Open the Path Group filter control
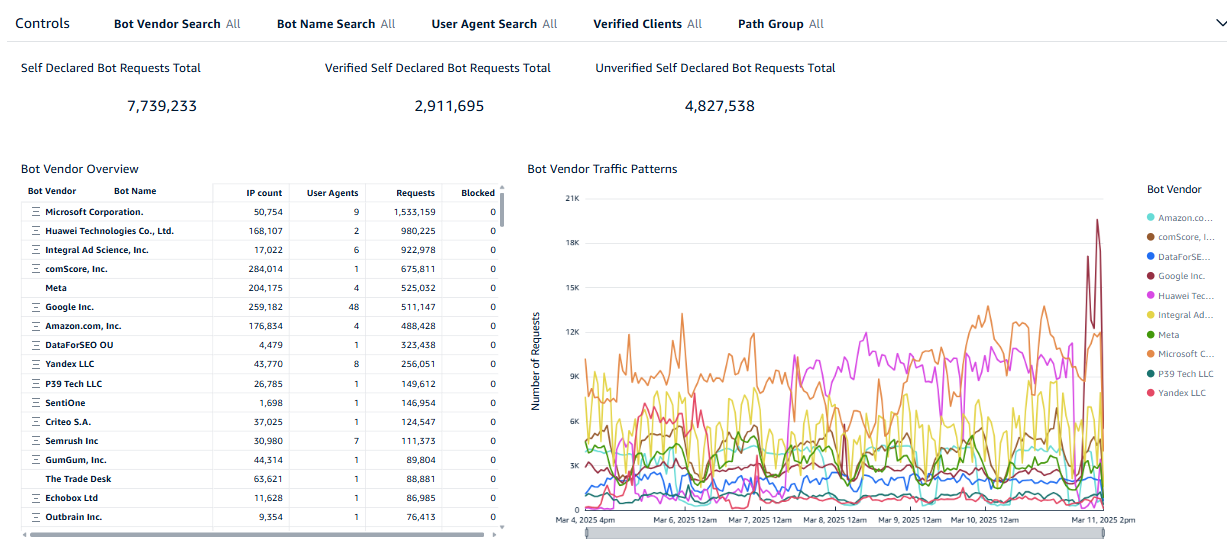Screen dimensions: 1227x551 (780, 24)
